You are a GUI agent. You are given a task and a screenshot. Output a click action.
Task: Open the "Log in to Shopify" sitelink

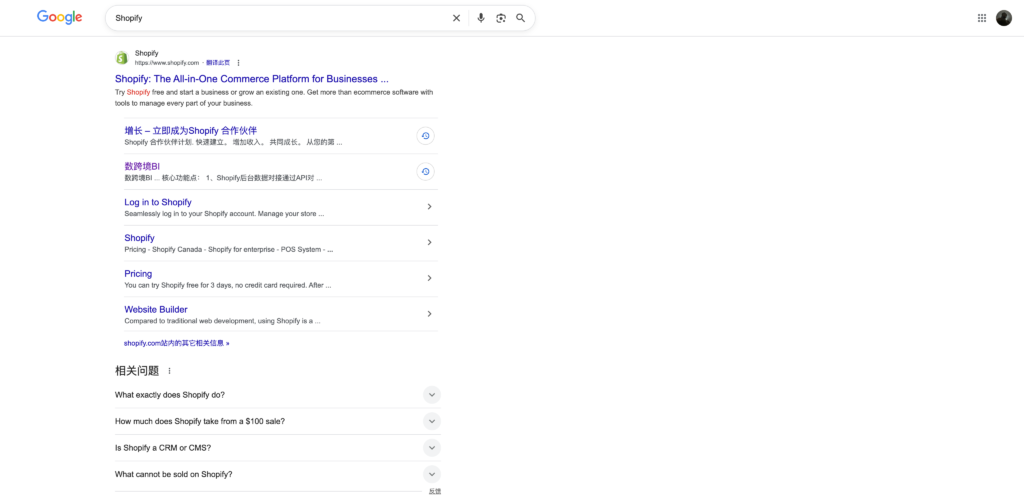(158, 202)
